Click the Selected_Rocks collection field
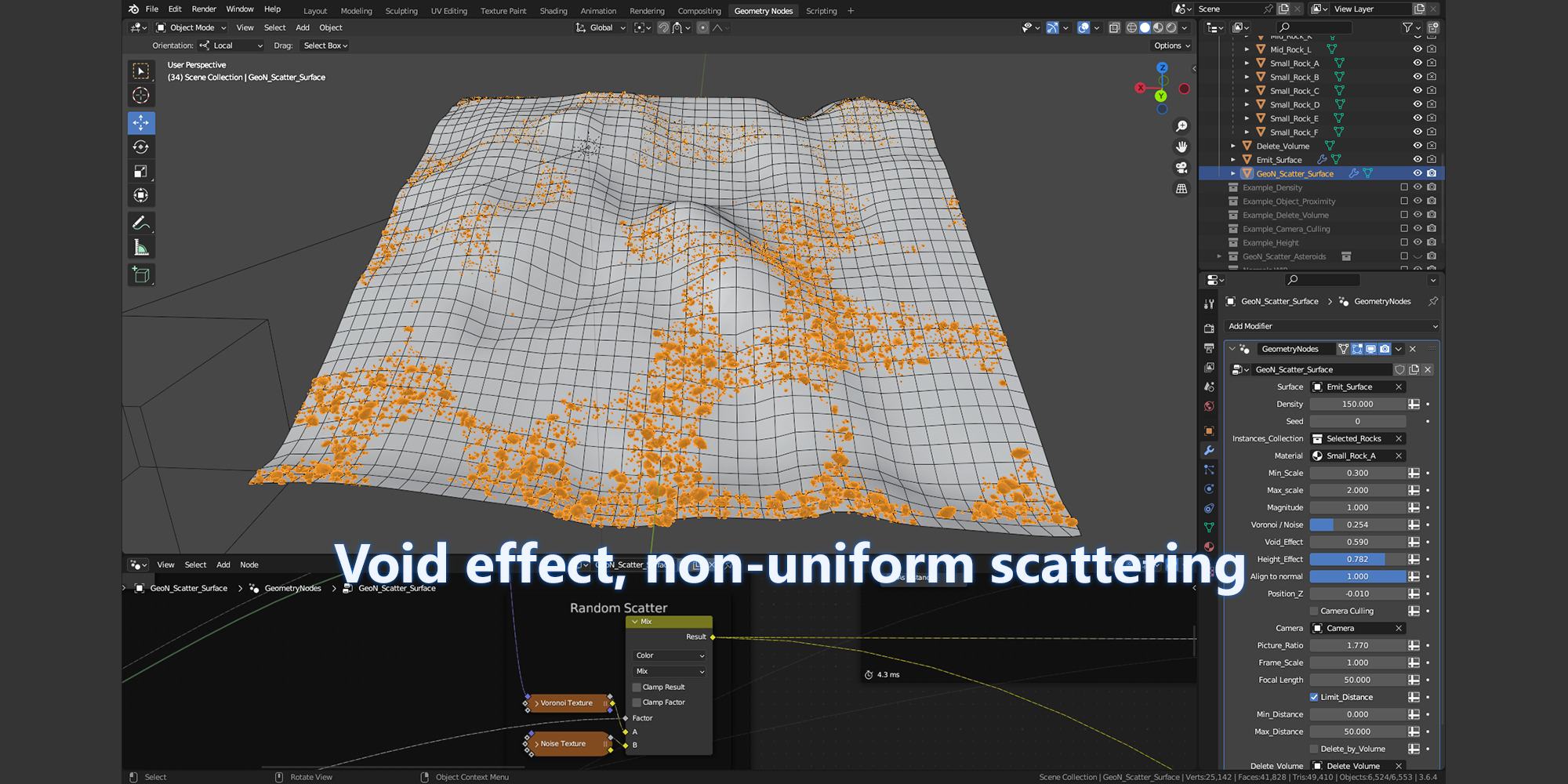This screenshot has width=1568, height=784. 1358,438
